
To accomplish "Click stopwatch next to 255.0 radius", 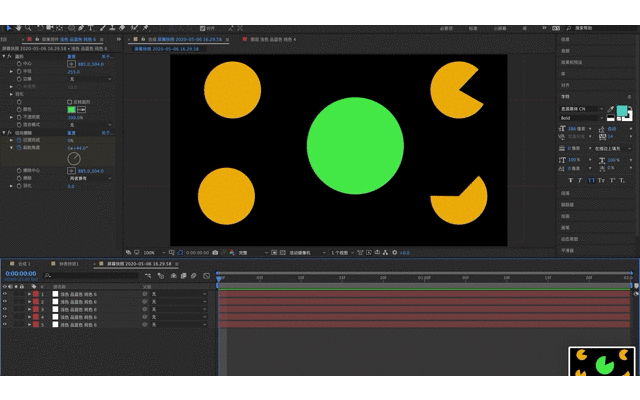I will 19,71.
